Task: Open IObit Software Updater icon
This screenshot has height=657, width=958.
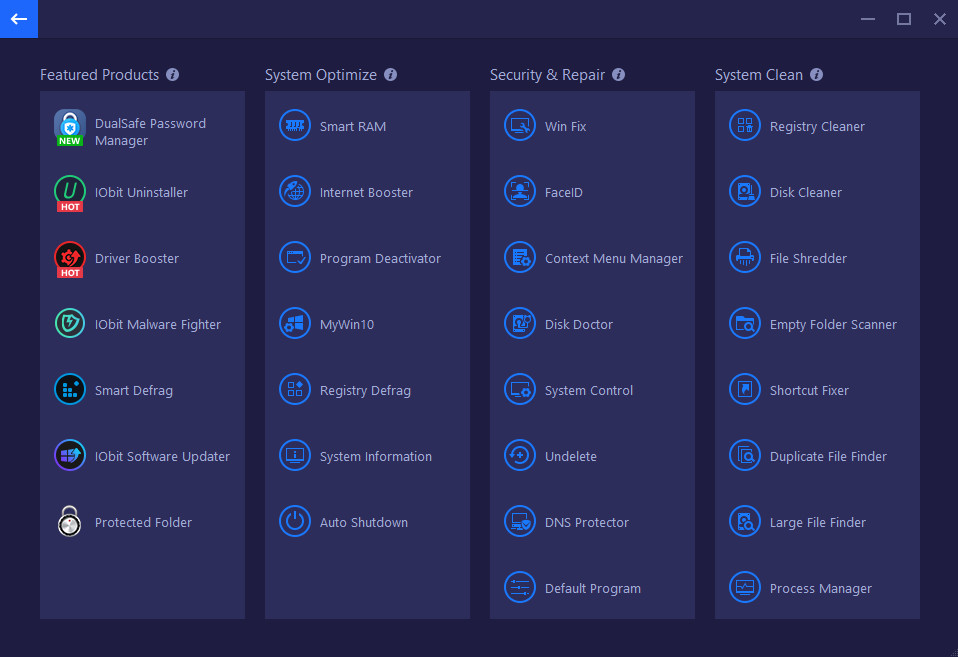Action: pyautogui.click(x=70, y=455)
